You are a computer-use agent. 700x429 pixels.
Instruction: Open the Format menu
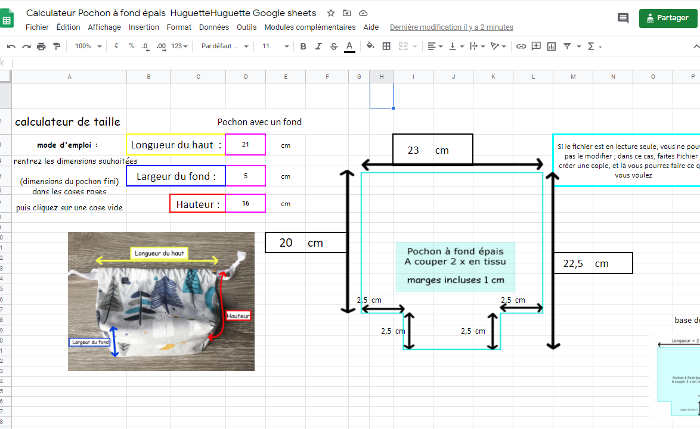(x=179, y=27)
